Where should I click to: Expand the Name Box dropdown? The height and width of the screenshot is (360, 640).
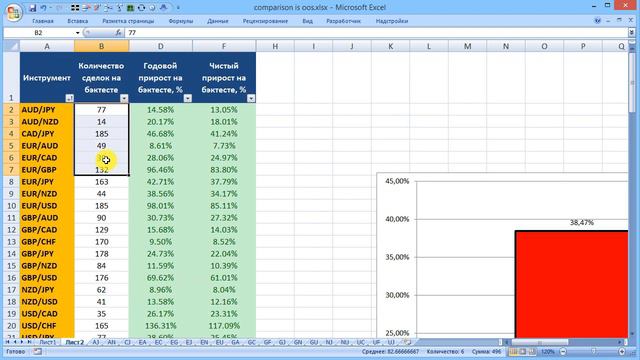pyautogui.click(x=78, y=33)
